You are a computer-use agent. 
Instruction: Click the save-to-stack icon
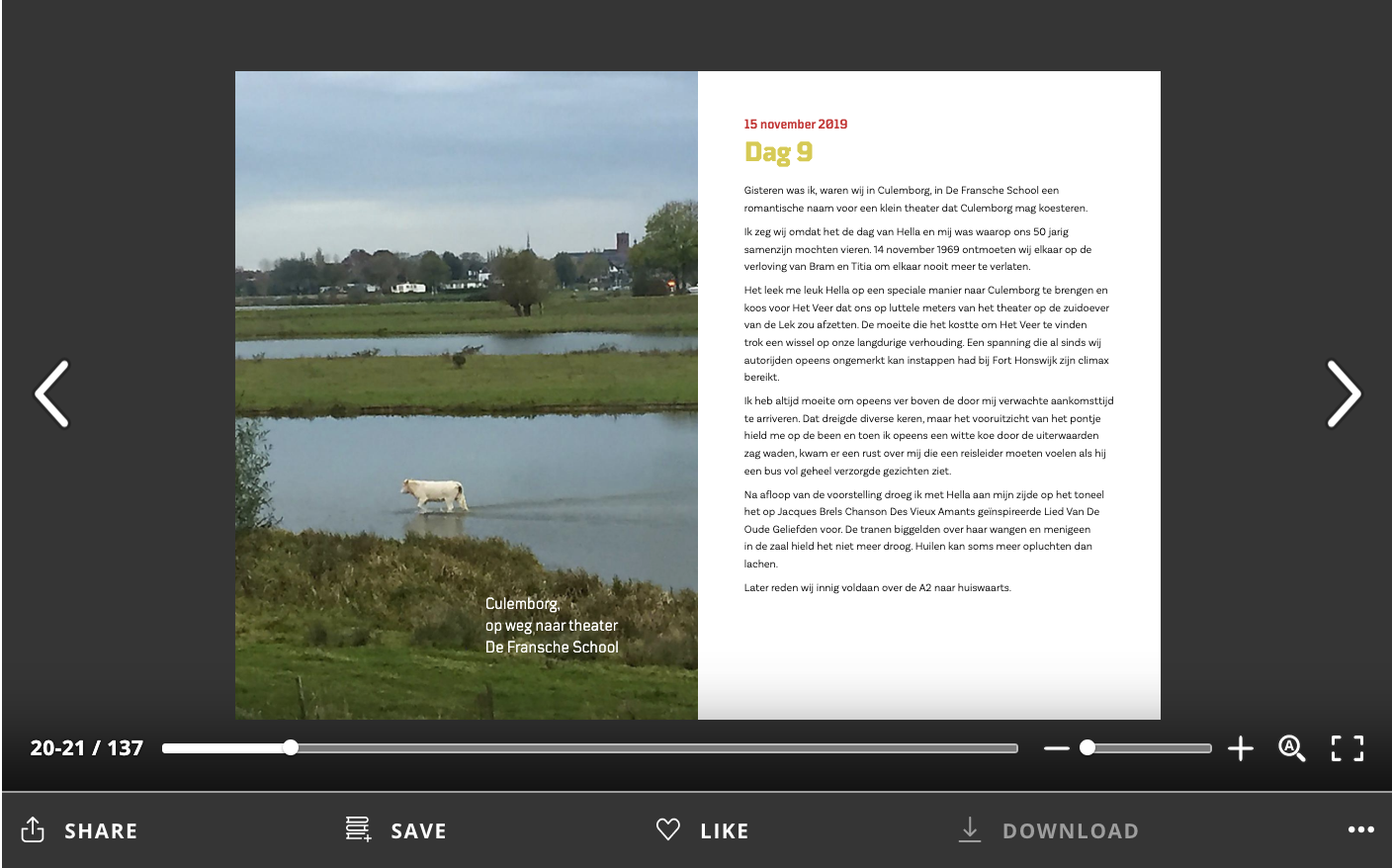tap(358, 829)
